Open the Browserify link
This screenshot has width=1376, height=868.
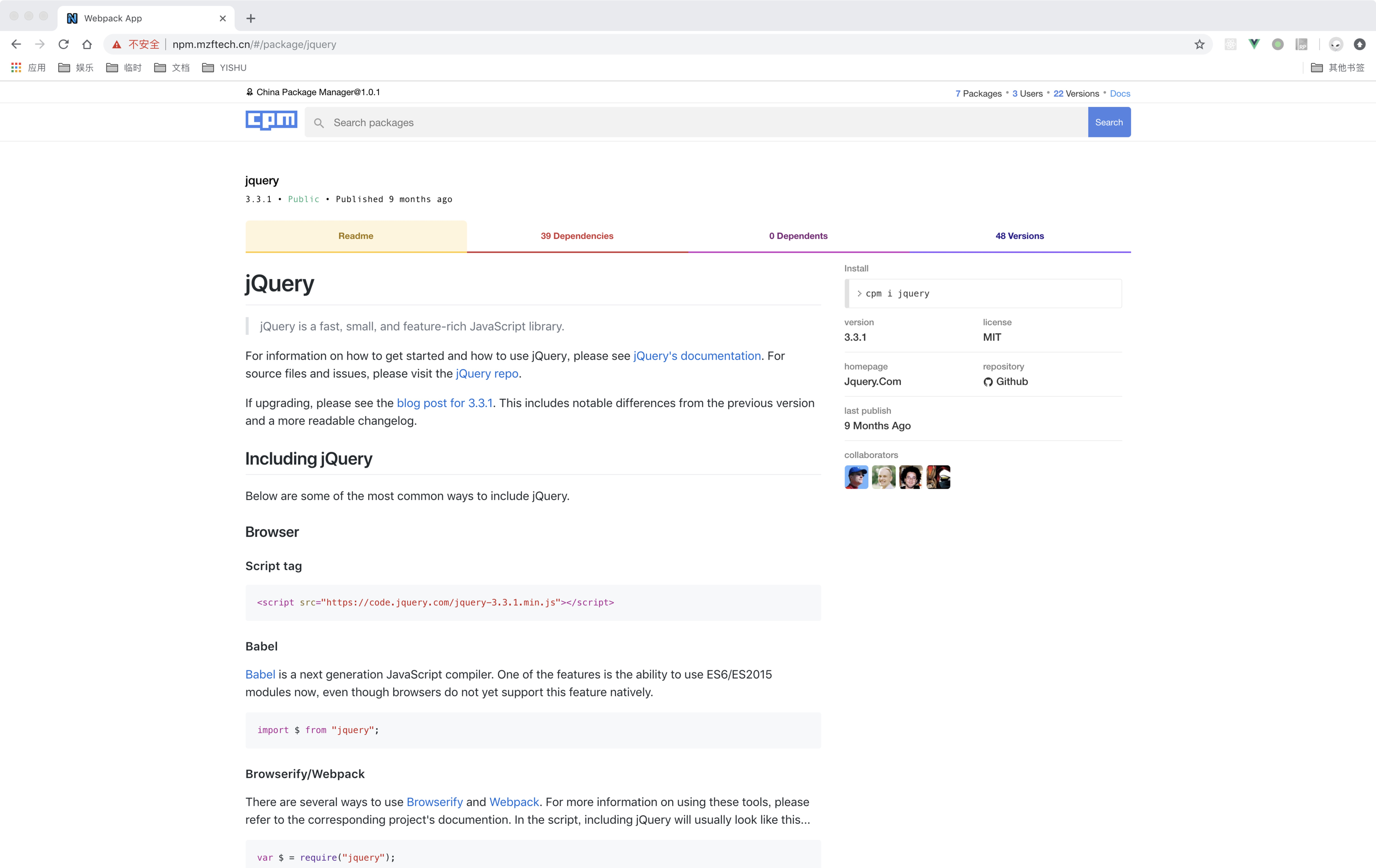click(x=434, y=802)
